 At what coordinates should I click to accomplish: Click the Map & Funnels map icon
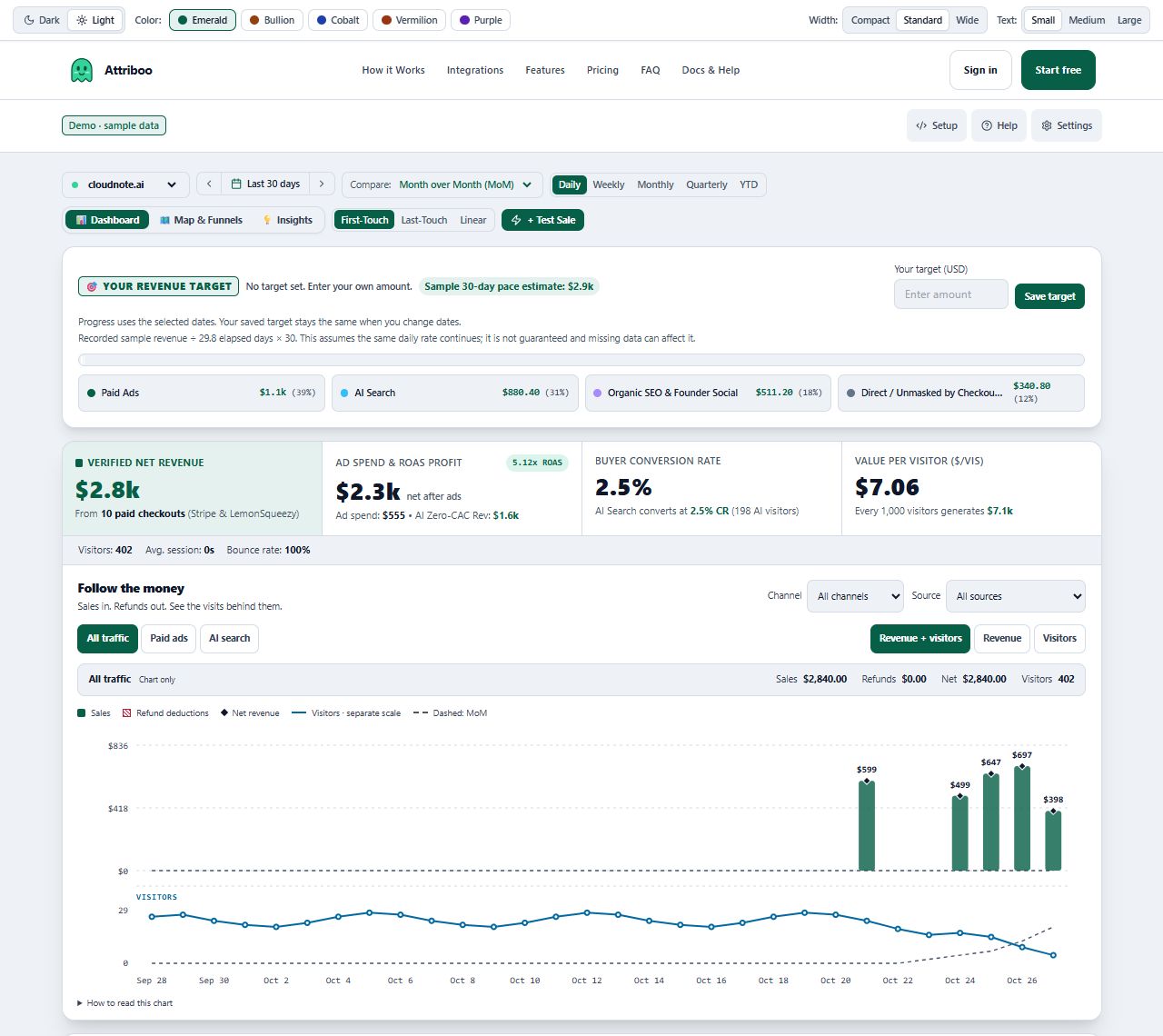(x=165, y=220)
